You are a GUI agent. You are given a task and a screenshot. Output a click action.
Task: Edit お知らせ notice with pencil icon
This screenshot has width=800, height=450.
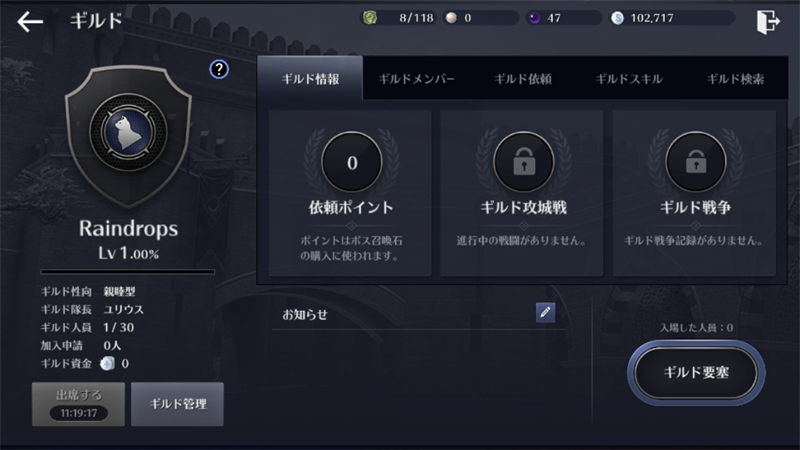click(545, 312)
